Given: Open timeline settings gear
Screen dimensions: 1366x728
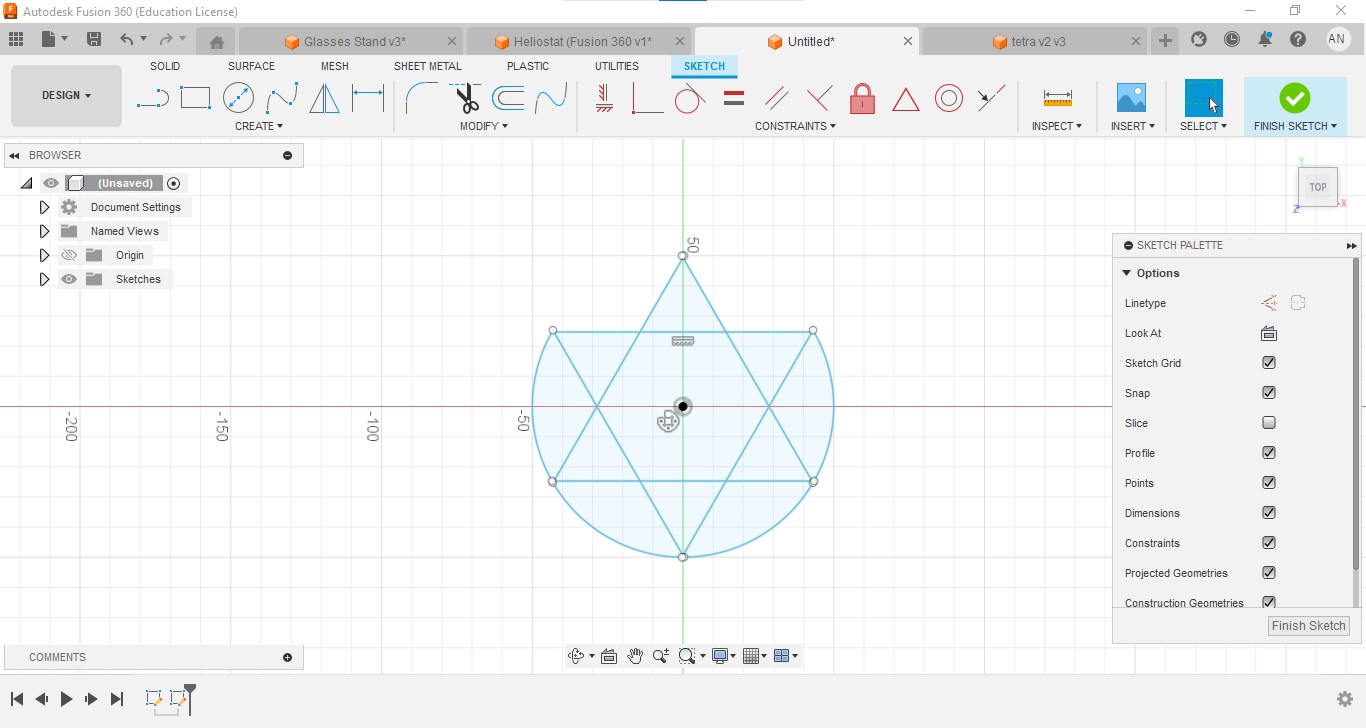Looking at the screenshot, I should point(1345,699).
